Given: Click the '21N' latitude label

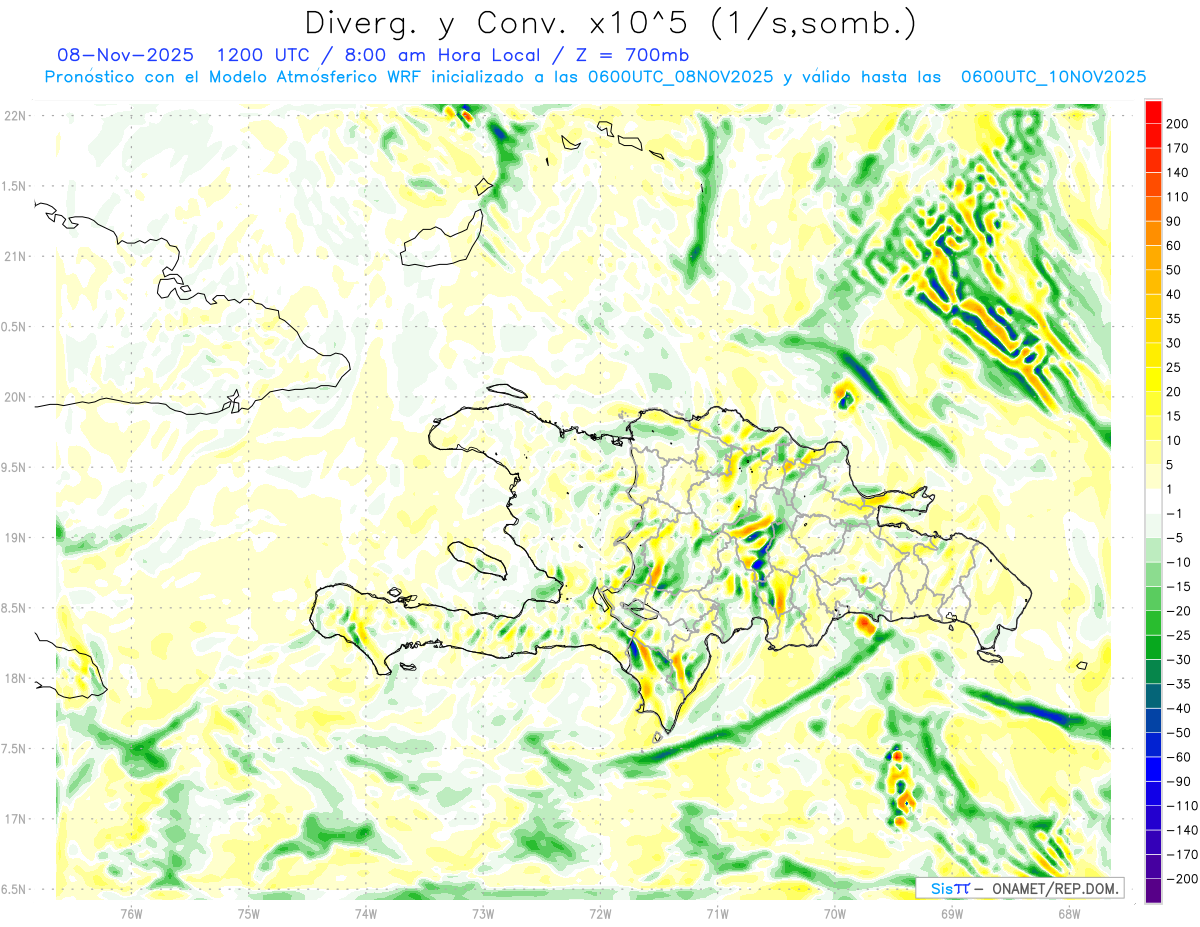Looking at the screenshot, I should 16,256.
